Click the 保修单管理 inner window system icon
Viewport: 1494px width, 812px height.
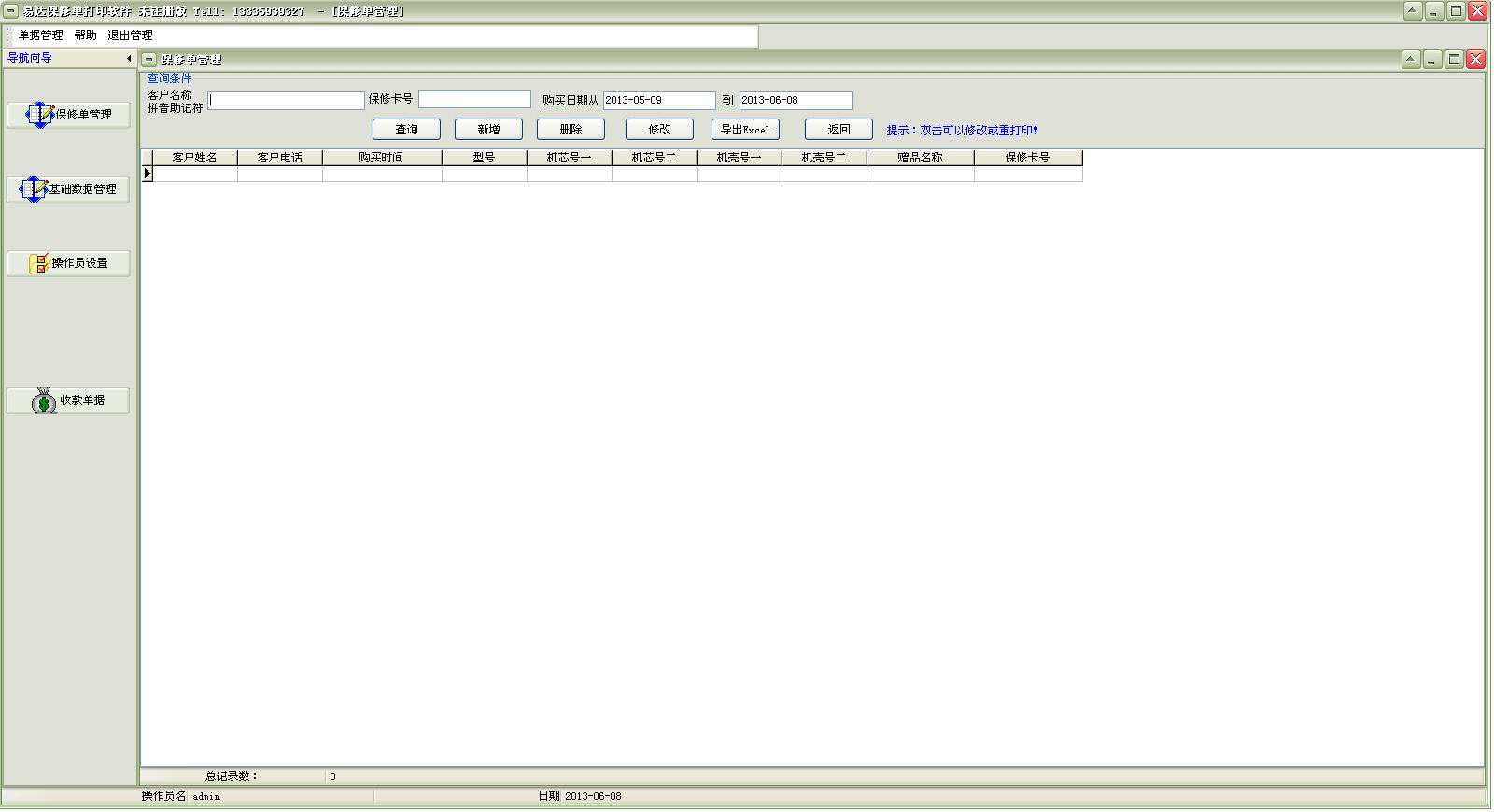pyautogui.click(x=149, y=60)
